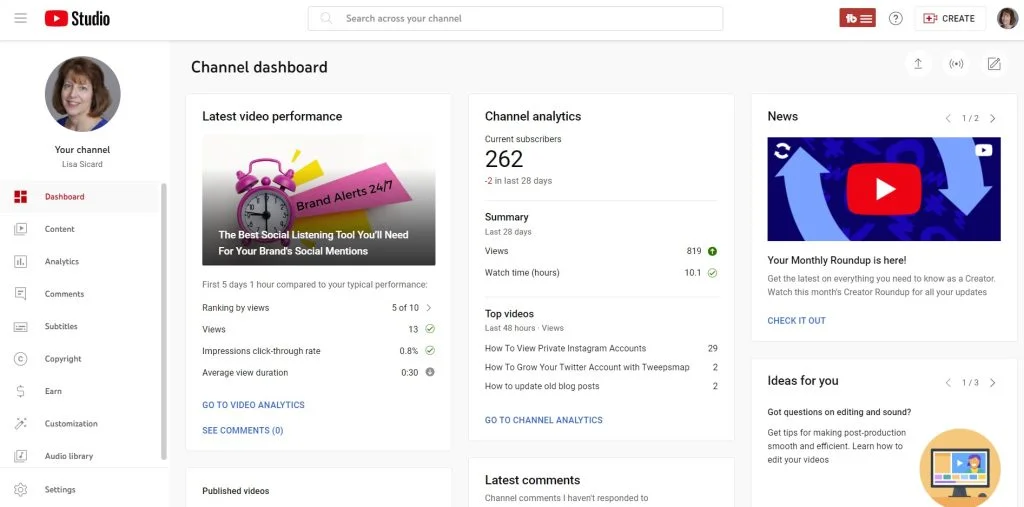
Task: Open the Settings gear icon
Action: tap(21, 489)
